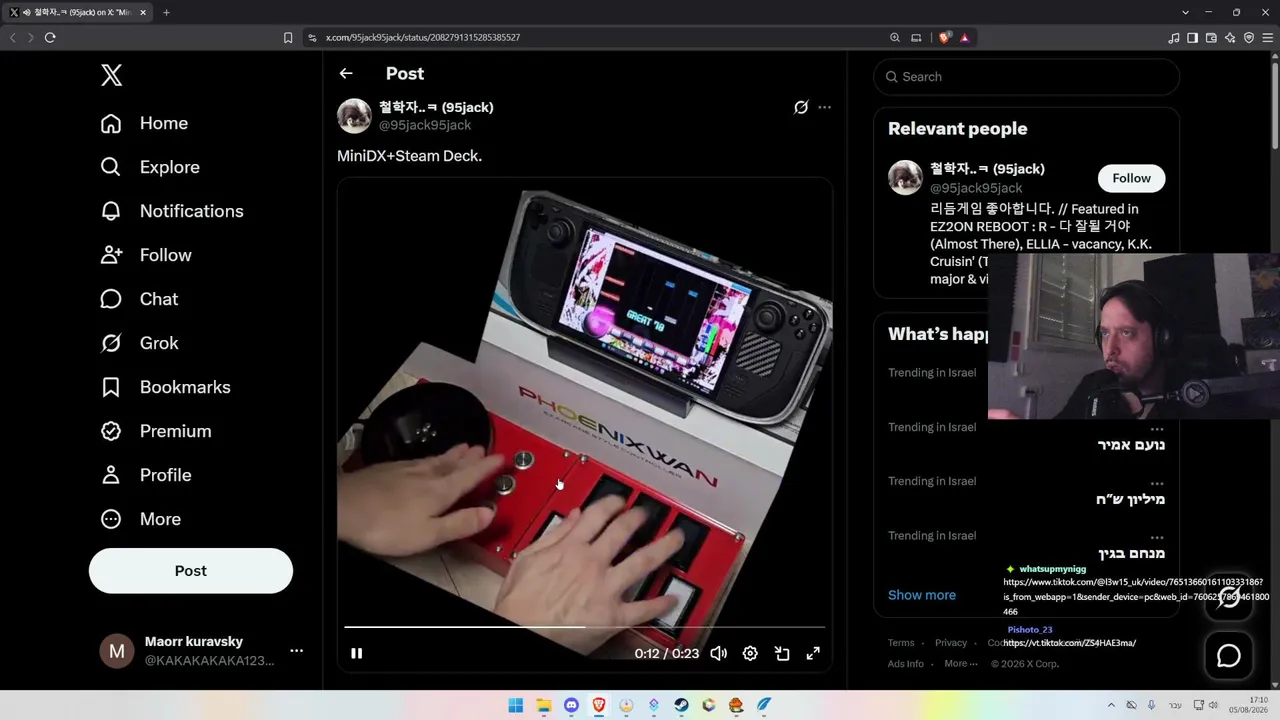Open the tab search dropdown arrow
The width and height of the screenshot is (1280, 720).
[1186, 12]
